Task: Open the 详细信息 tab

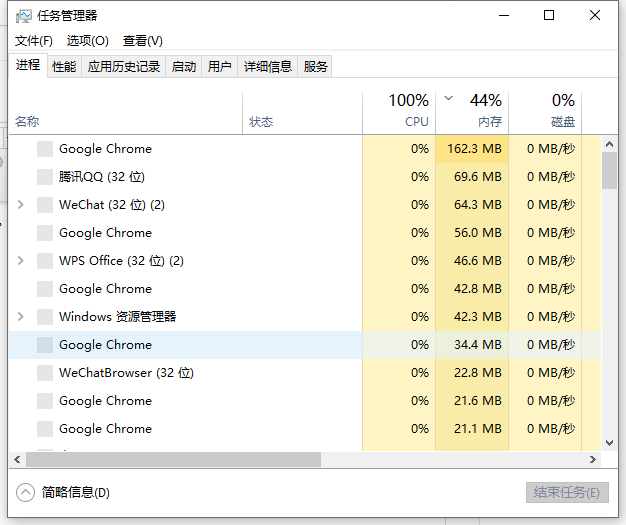Action: [267, 67]
